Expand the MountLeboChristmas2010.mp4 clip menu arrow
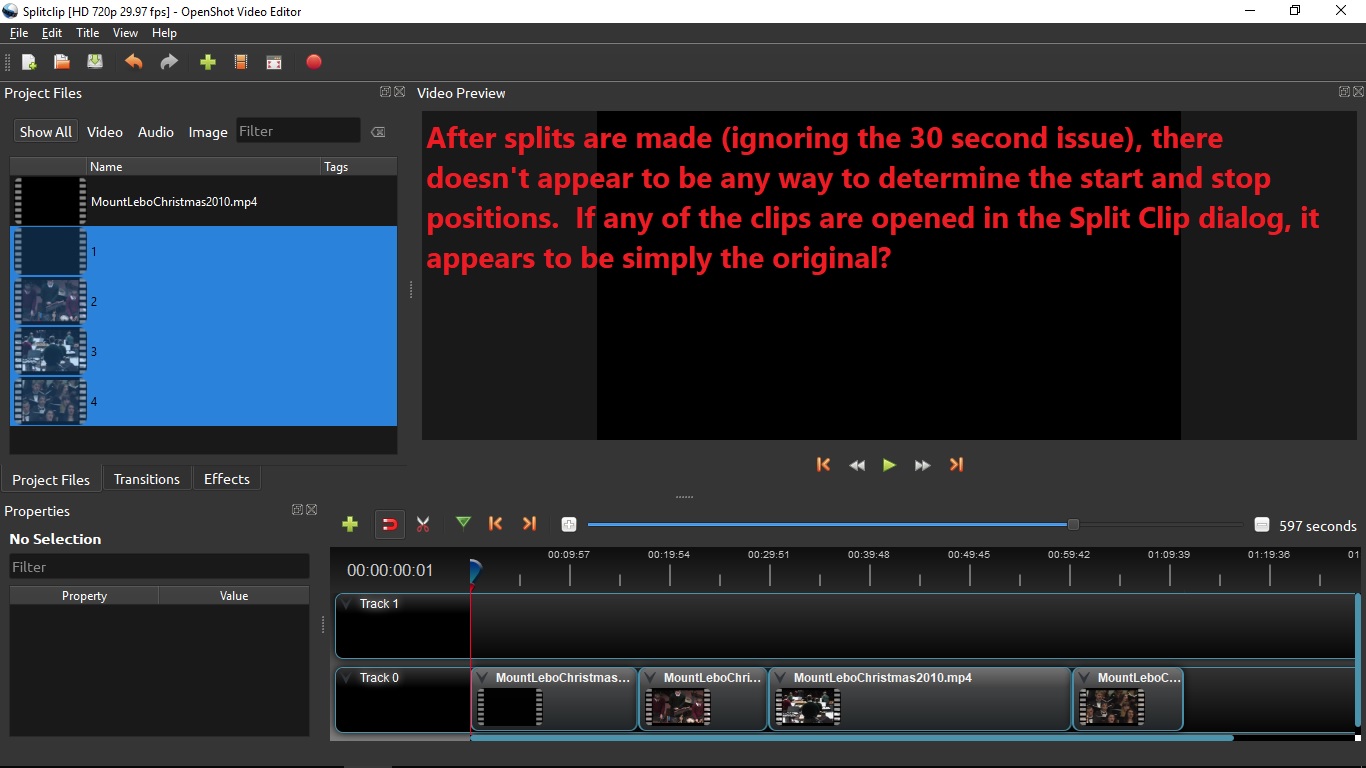 [779, 677]
